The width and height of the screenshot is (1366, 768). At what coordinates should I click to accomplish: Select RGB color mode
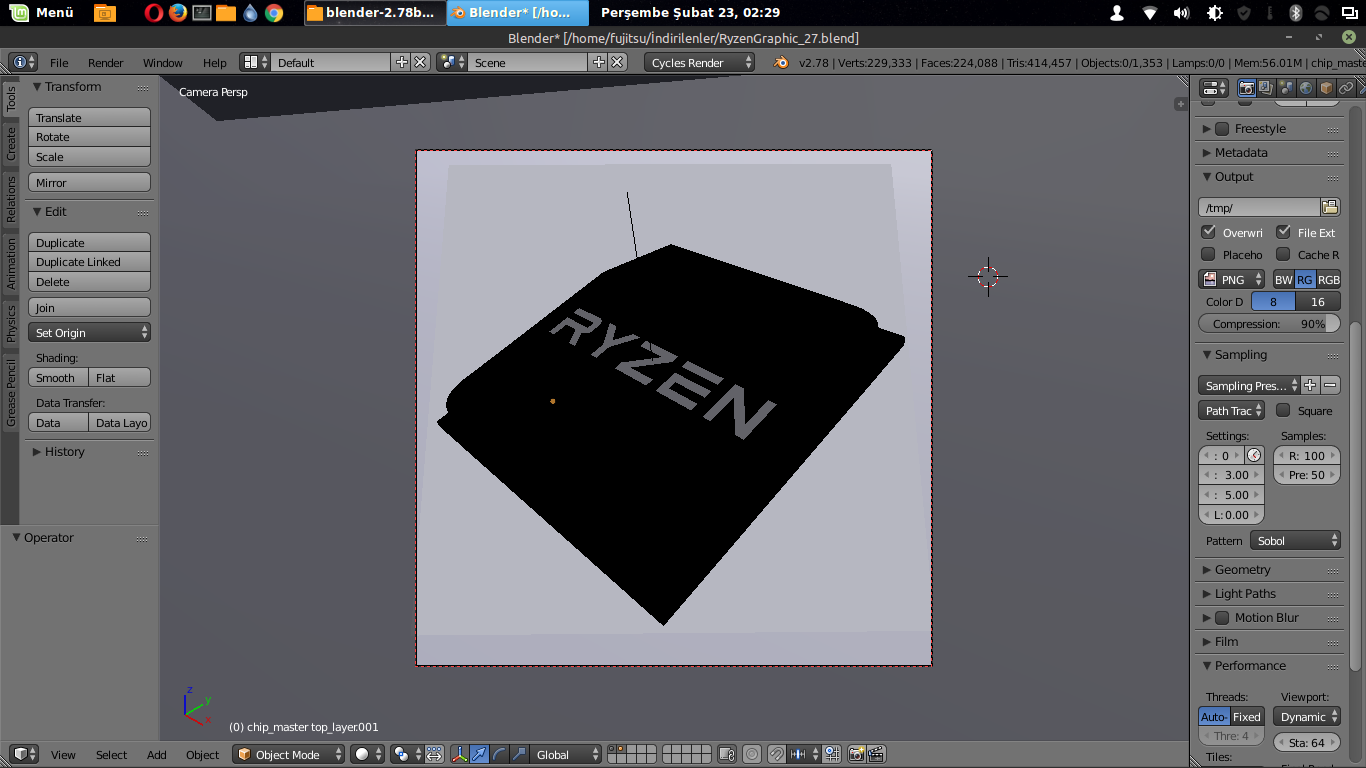(x=1328, y=280)
